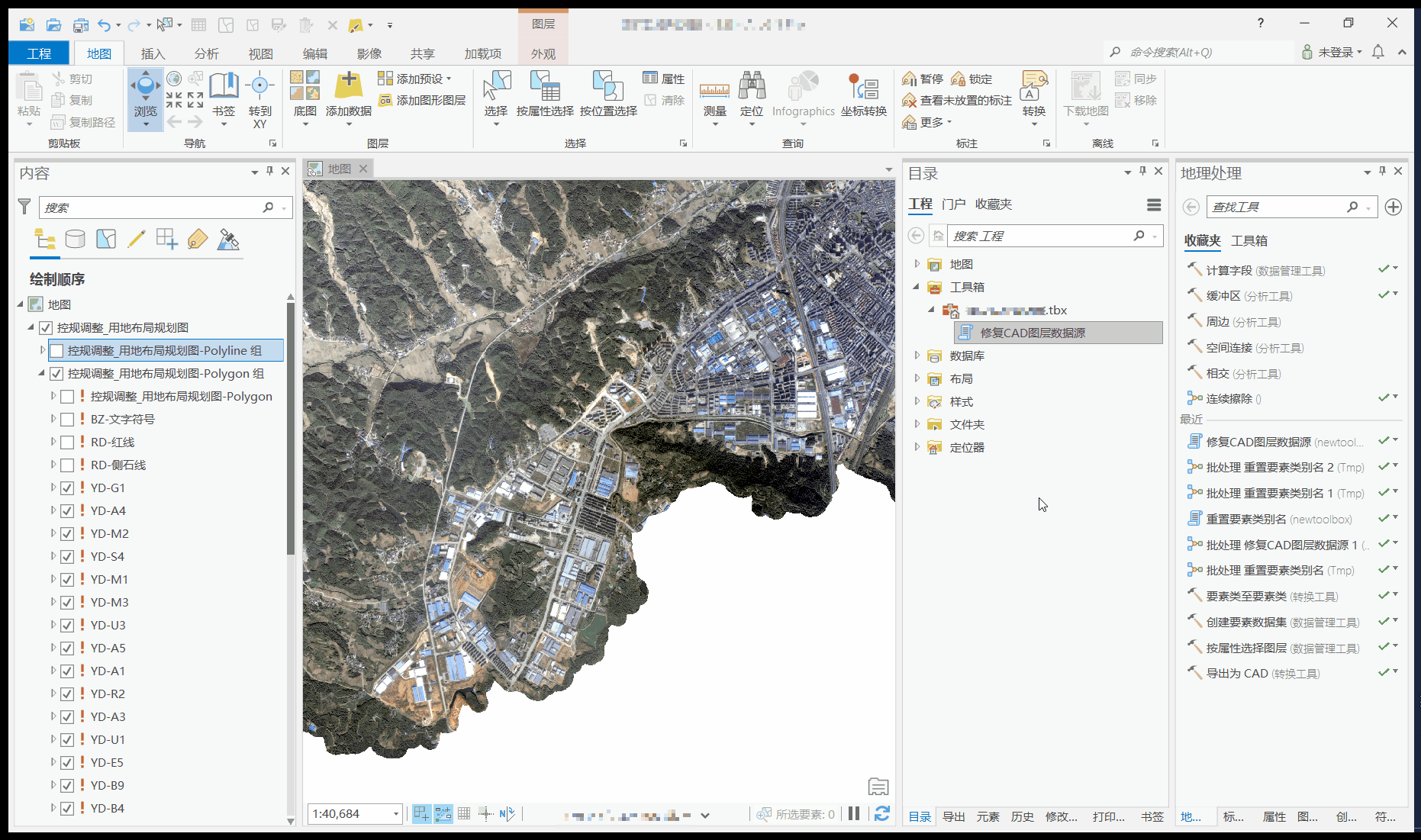Uncheck the YD-G1 layer checkbox
Viewport: 1421px width, 840px height.
pyautogui.click(x=67, y=488)
